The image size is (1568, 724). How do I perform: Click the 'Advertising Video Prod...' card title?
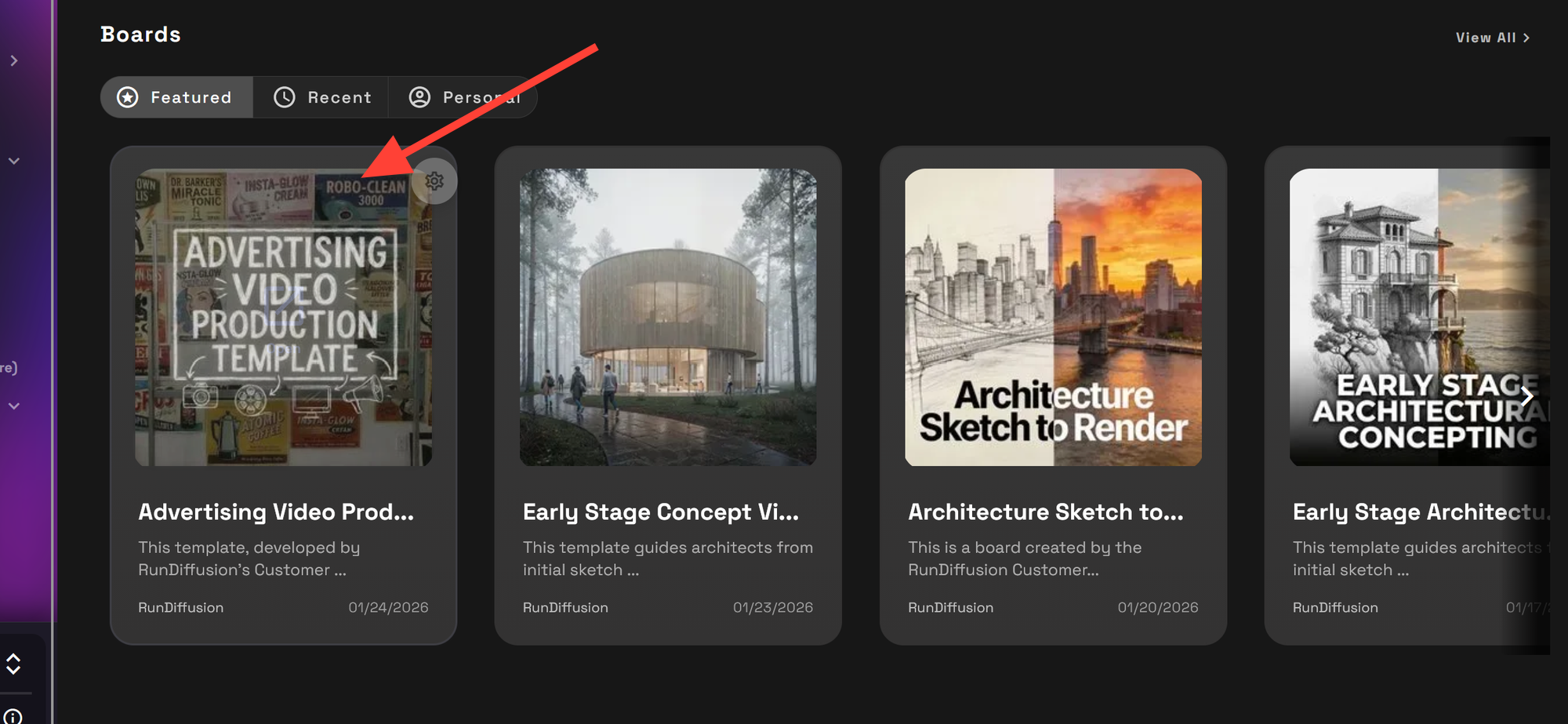coord(276,512)
